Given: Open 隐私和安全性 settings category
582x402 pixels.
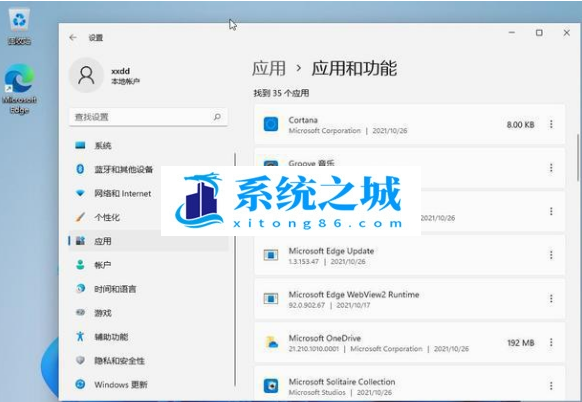Looking at the screenshot, I should point(148,360).
